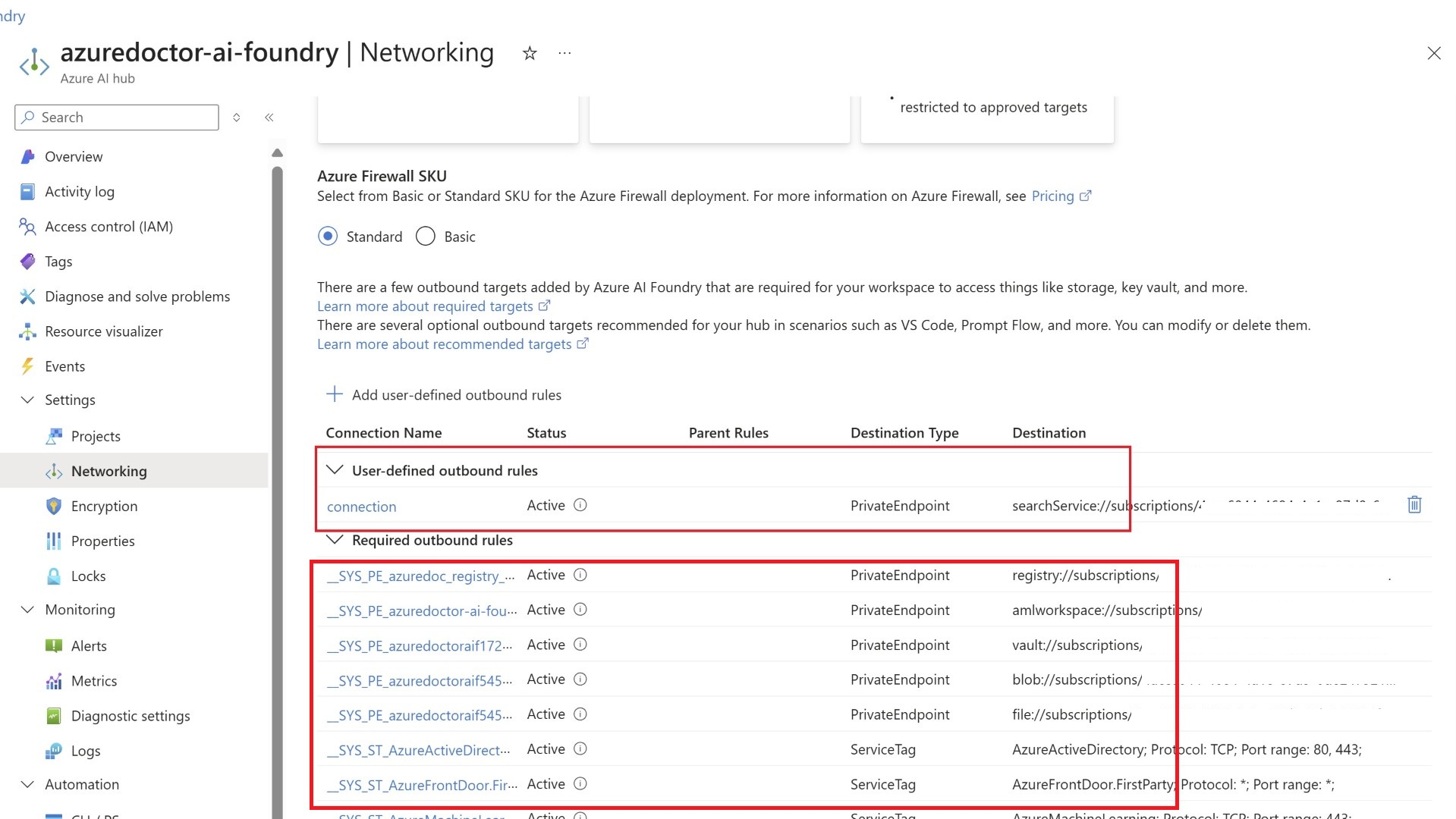Open the more options ellipsis in header
Image resolution: width=1456 pixels, height=819 pixels.
[x=564, y=53]
